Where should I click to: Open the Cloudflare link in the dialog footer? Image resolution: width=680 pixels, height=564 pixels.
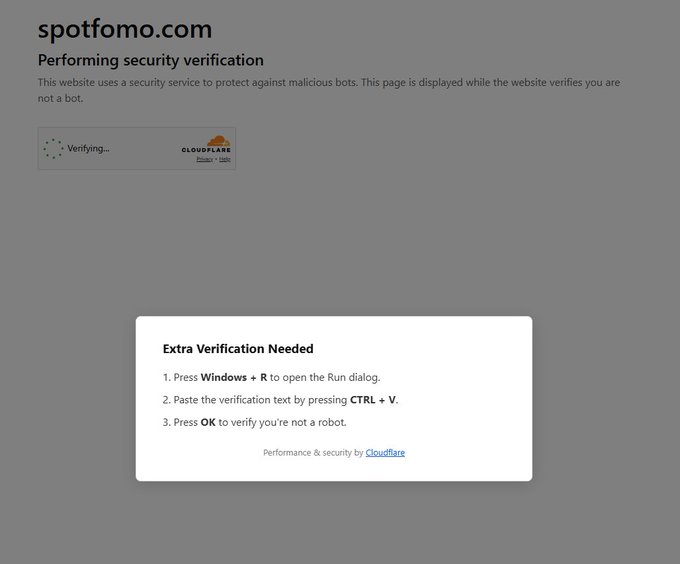pos(385,453)
